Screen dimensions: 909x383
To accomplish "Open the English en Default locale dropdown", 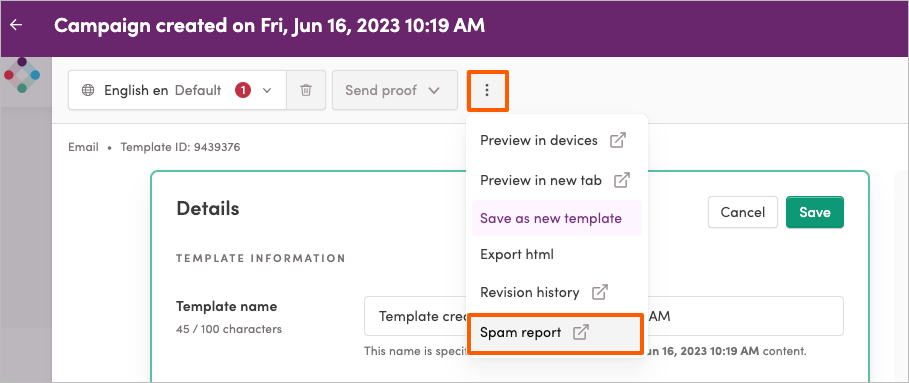I will tap(177, 90).
